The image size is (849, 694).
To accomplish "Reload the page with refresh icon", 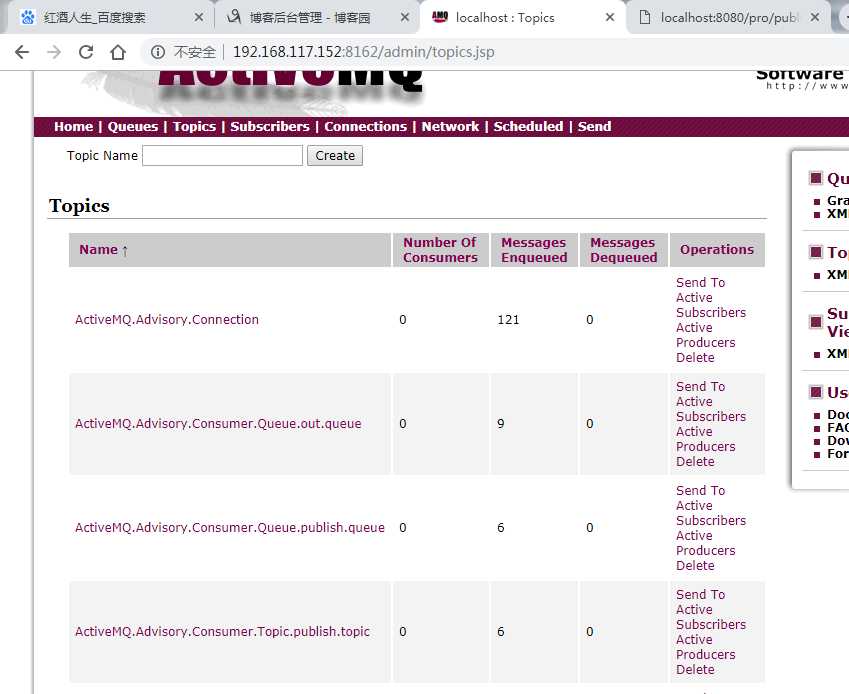I will pyautogui.click(x=86, y=52).
